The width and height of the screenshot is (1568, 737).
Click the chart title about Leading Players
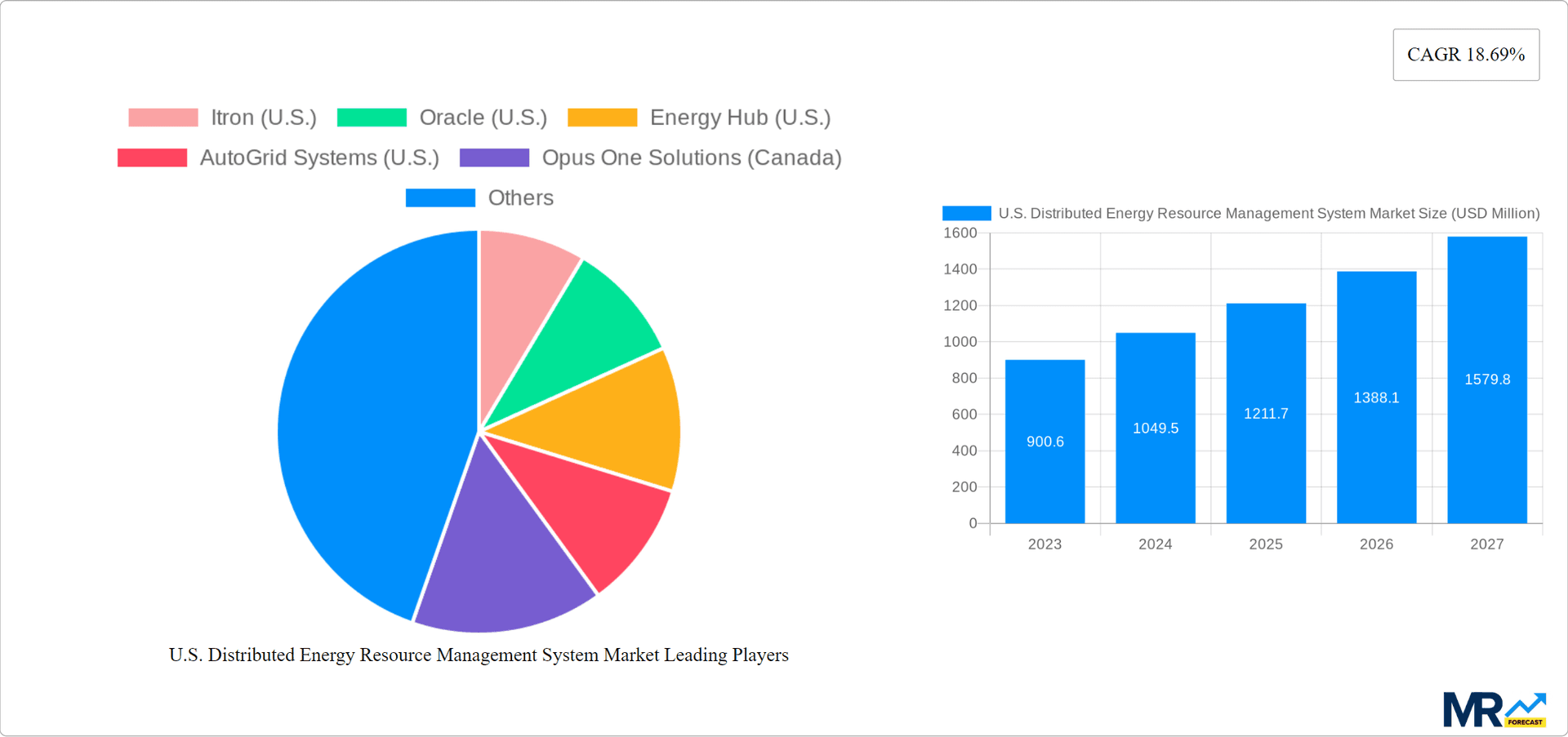[478, 655]
